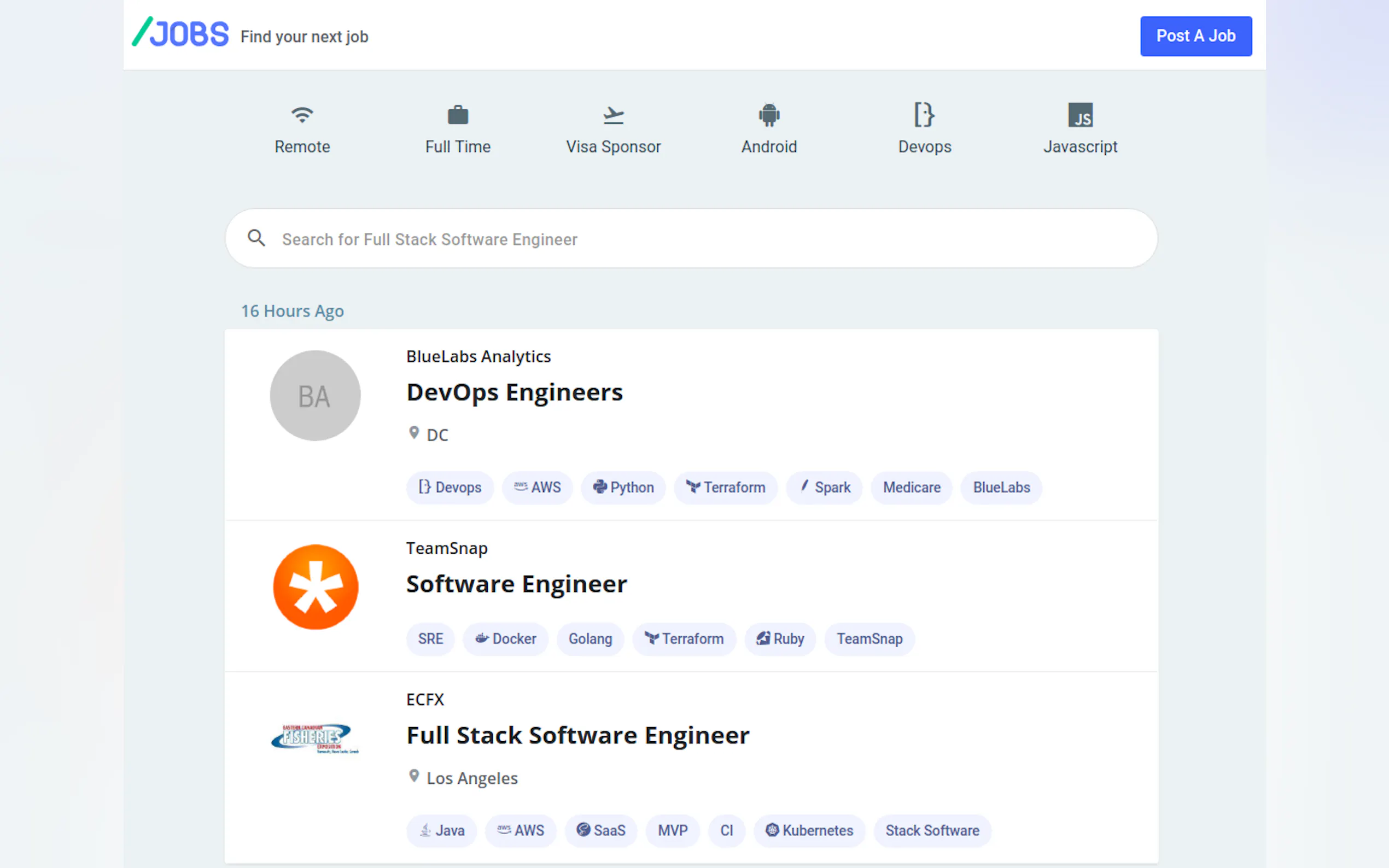
Task: Open the Android category label
Action: (769, 147)
